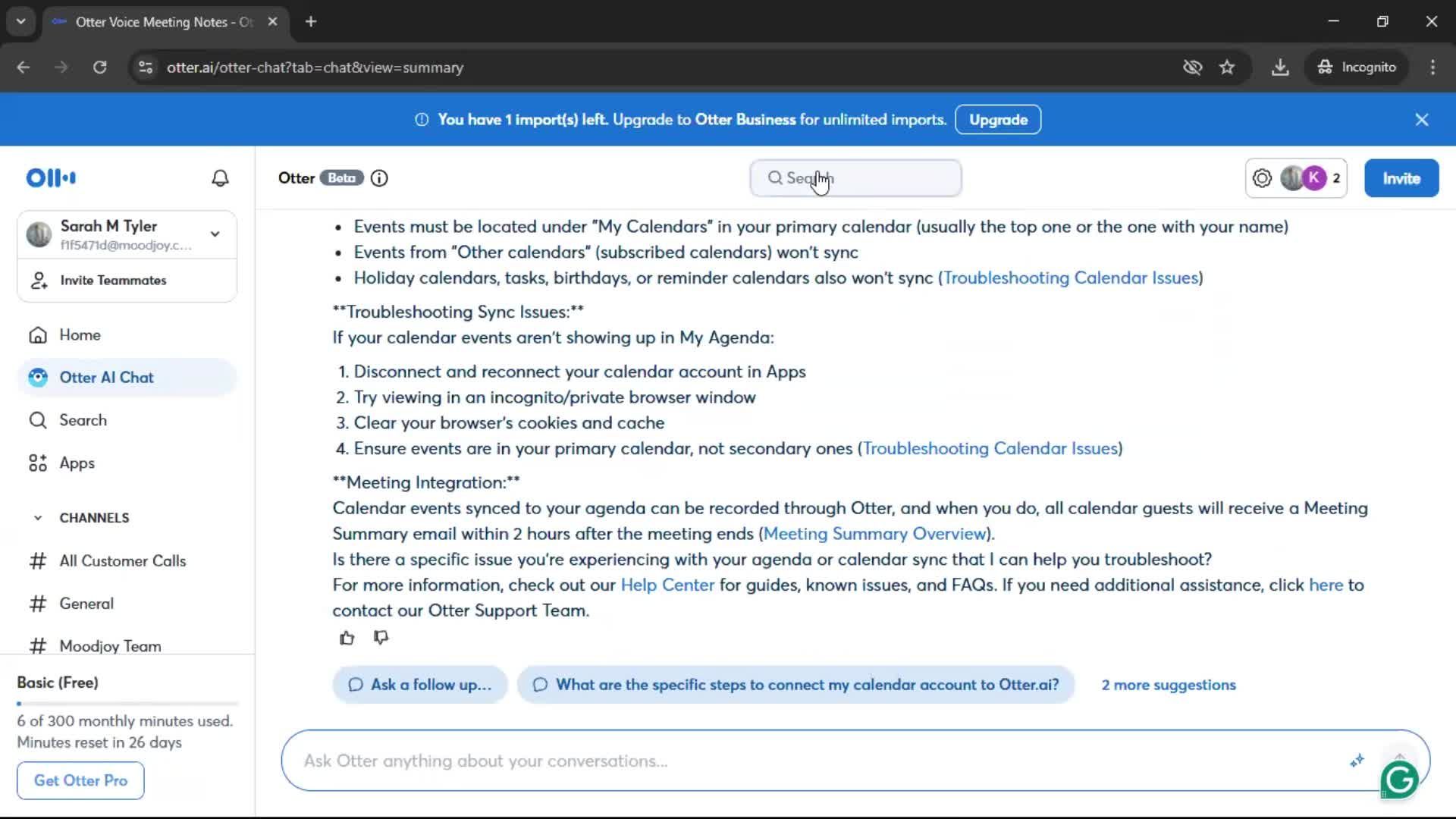
Task: Give thumbs up to the response
Action: 347,638
